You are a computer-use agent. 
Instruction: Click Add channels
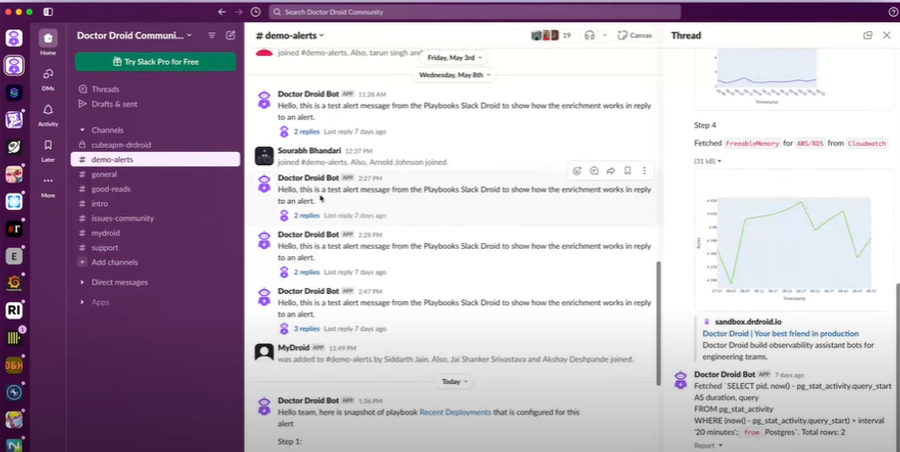114,262
